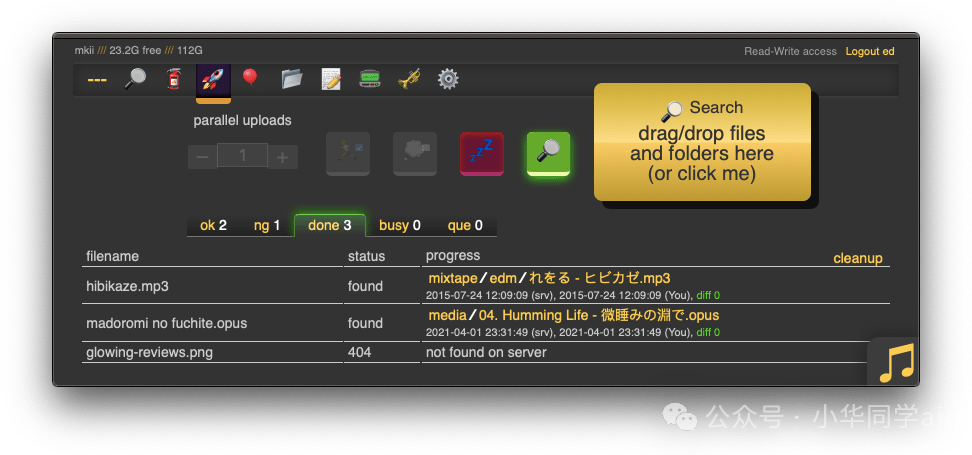
Task: Click the 'Logout ed' link
Action: tap(870, 51)
